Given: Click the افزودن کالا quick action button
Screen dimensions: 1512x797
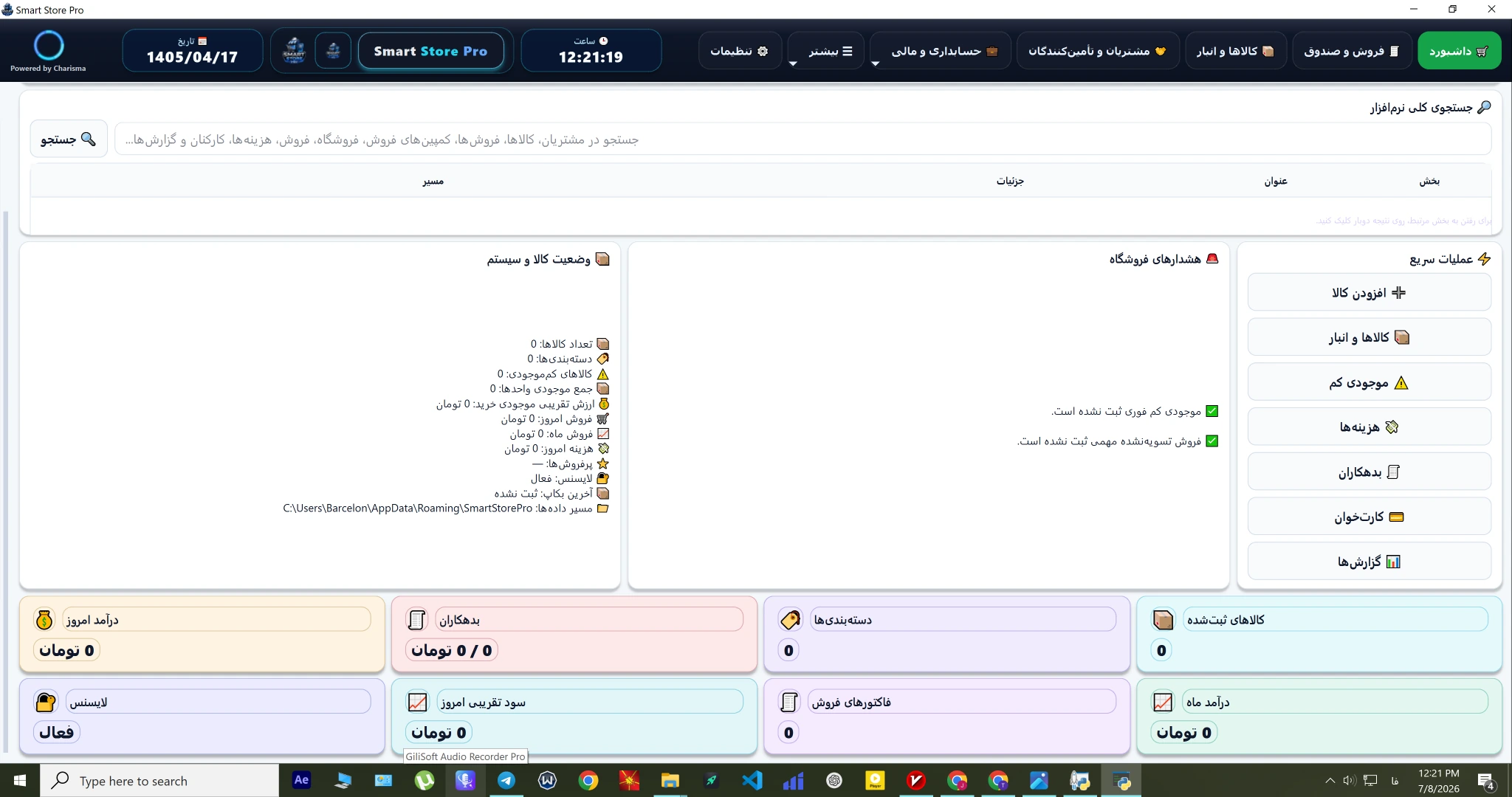Looking at the screenshot, I should tap(1370, 293).
